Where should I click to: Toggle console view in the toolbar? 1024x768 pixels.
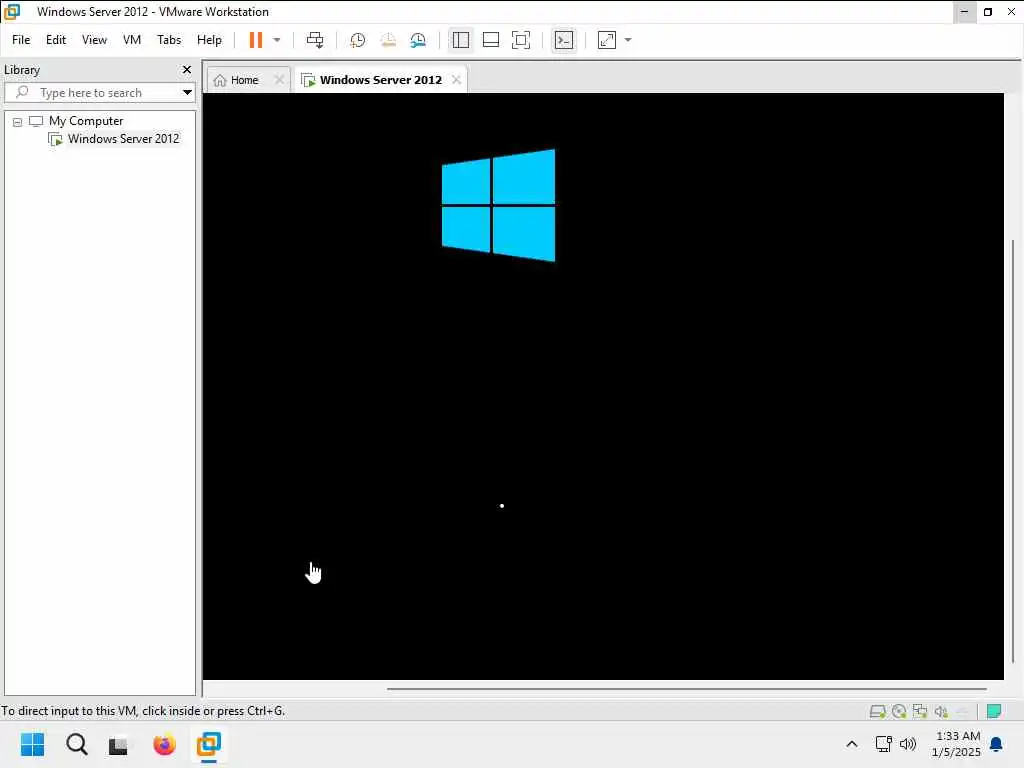(564, 40)
